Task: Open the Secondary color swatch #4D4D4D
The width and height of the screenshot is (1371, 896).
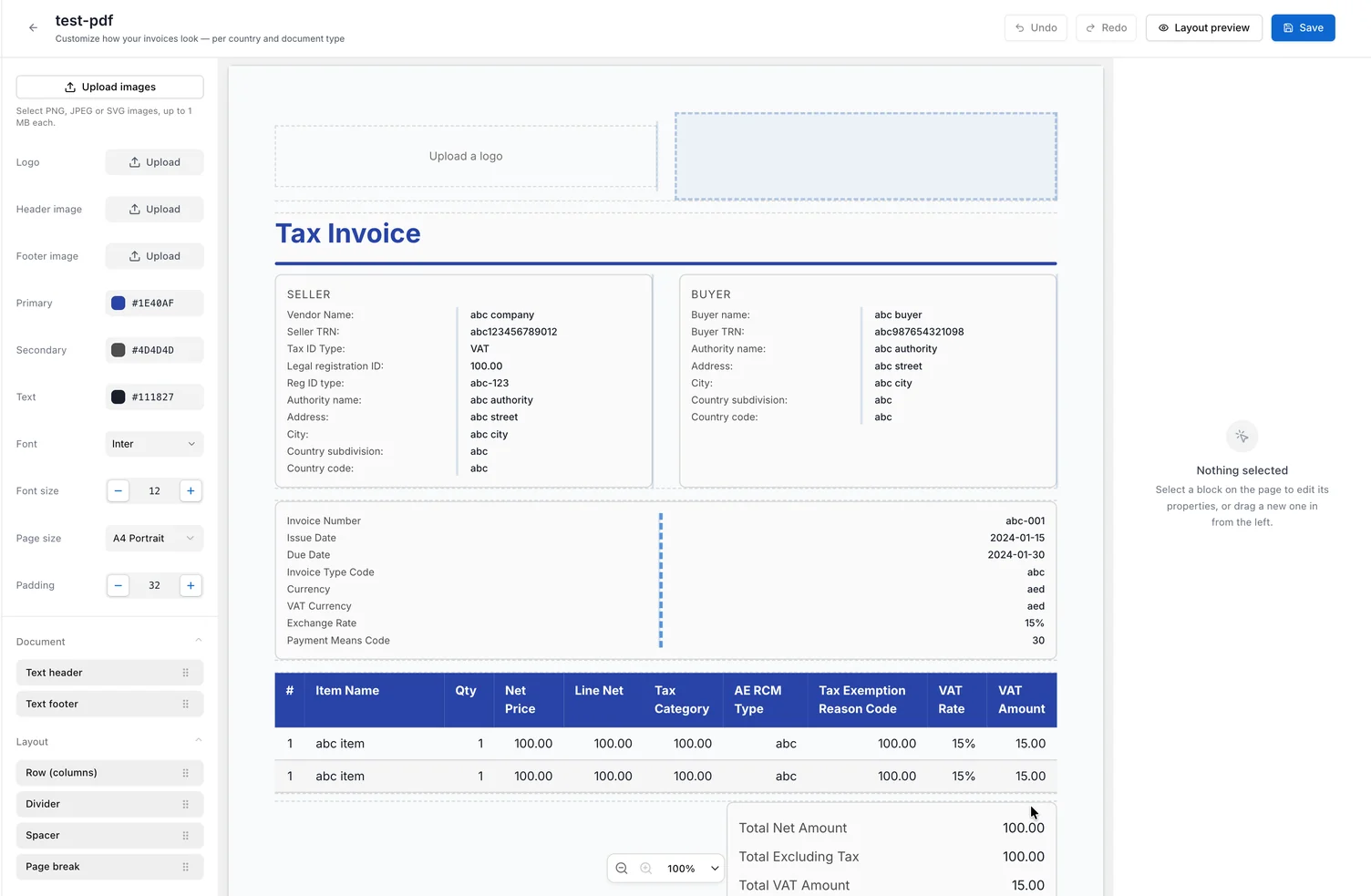Action: [119, 350]
